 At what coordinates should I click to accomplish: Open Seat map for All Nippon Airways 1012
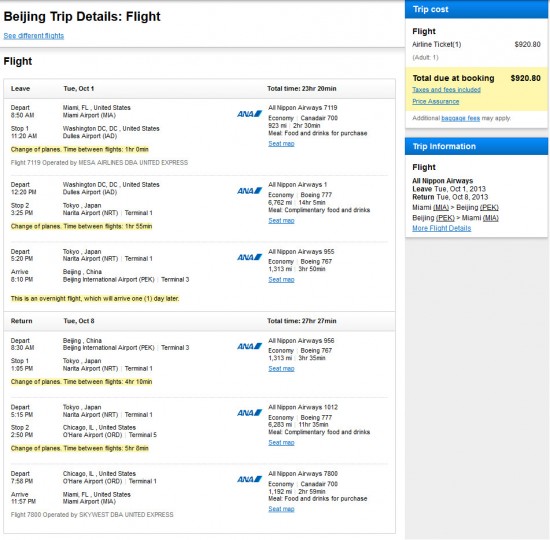click(281, 442)
